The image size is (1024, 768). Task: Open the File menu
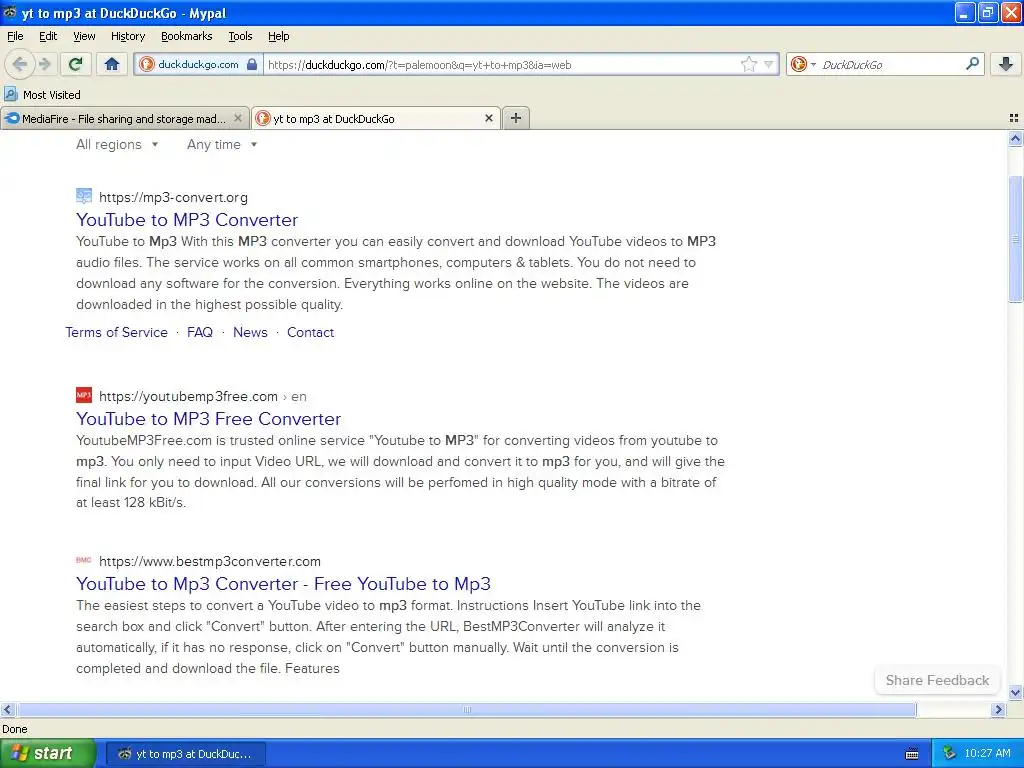pos(15,36)
